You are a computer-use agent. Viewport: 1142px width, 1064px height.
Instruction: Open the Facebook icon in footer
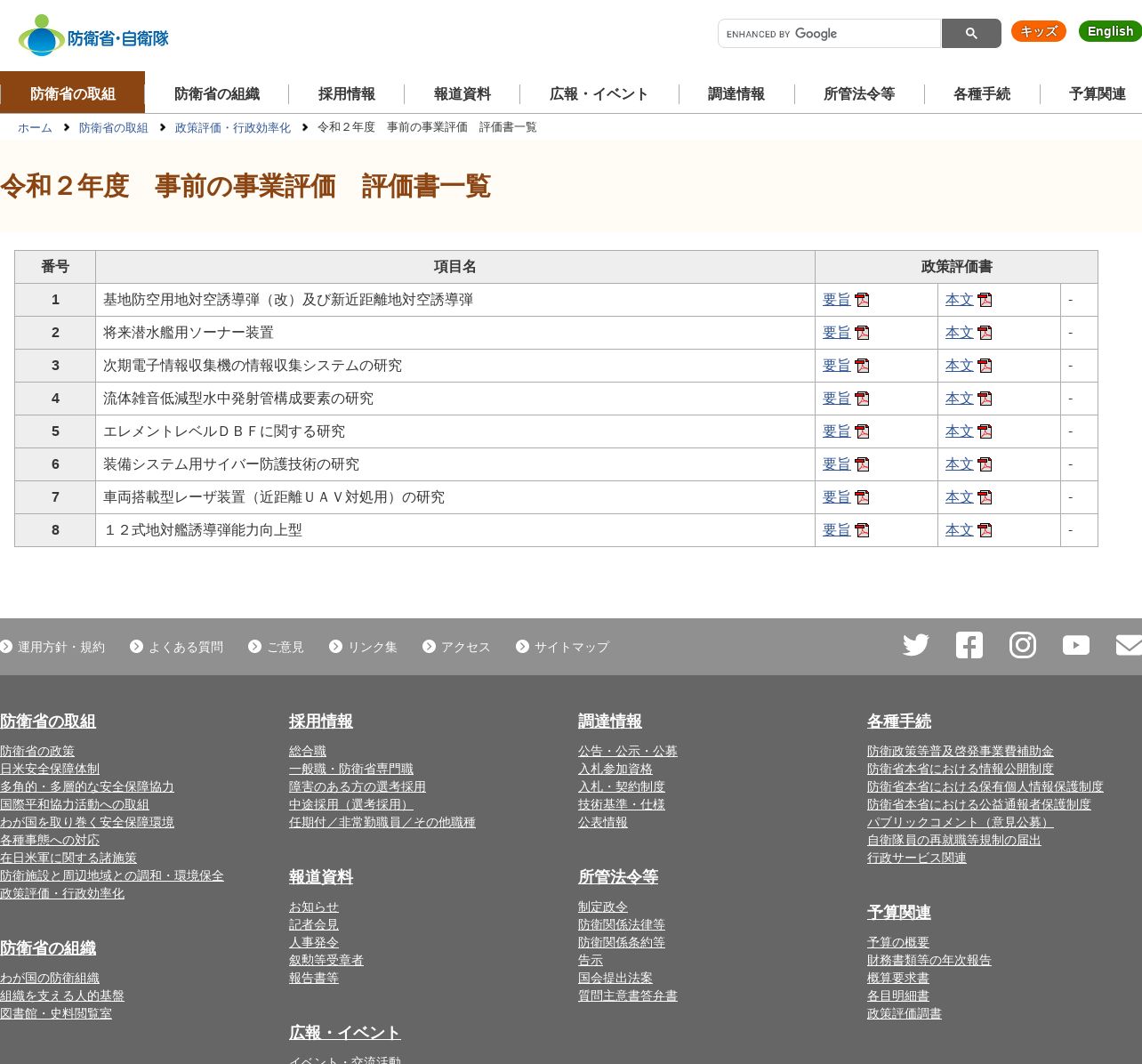pos(969,645)
